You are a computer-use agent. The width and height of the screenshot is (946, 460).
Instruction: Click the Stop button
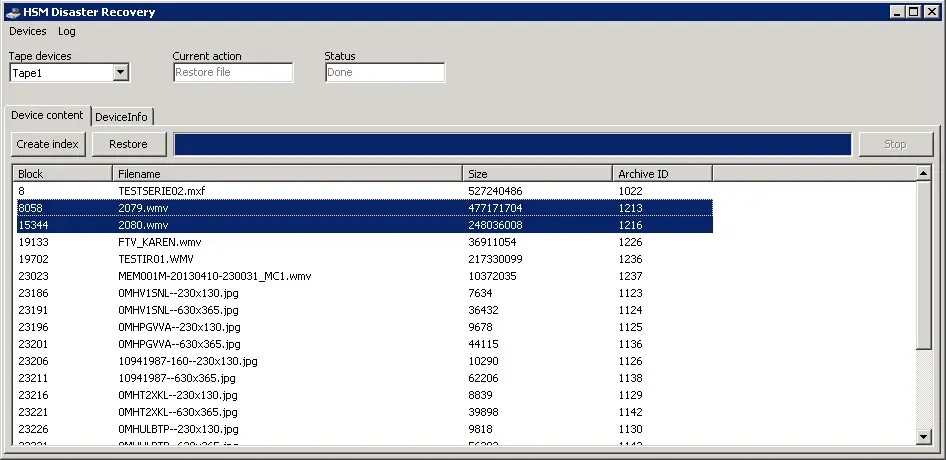[895, 144]
